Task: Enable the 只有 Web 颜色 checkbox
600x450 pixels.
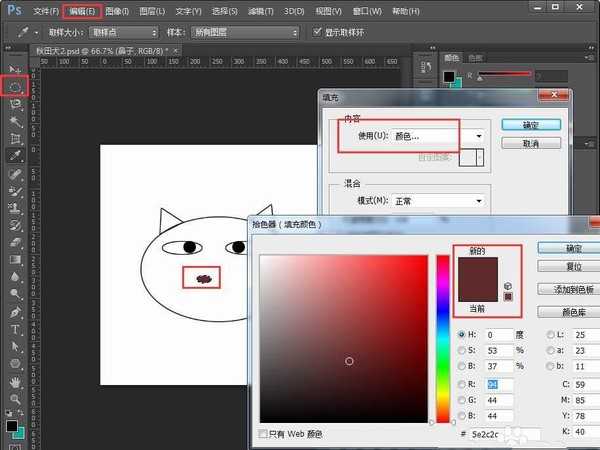Action: coord(264,433)
